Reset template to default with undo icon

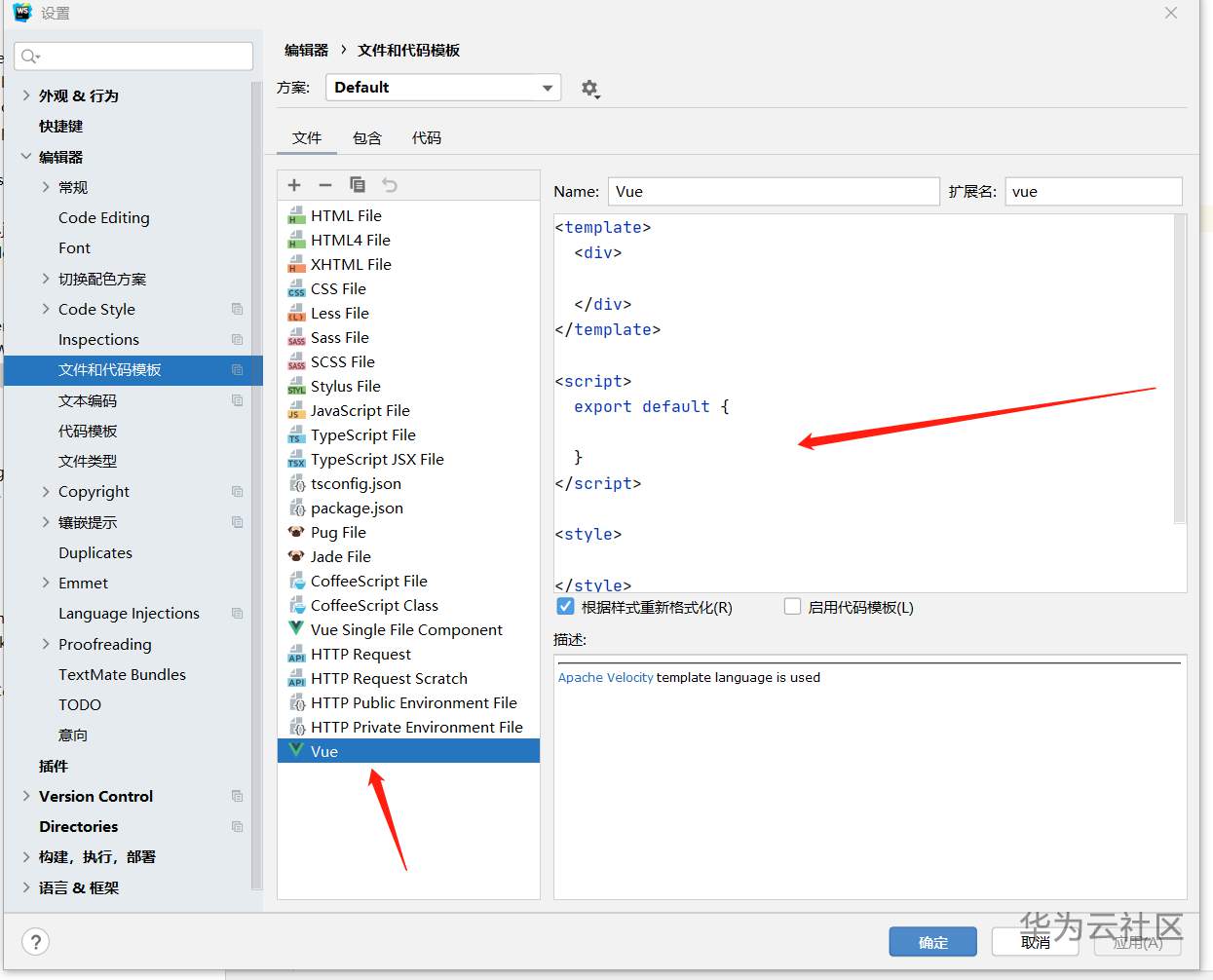[390, 184]
